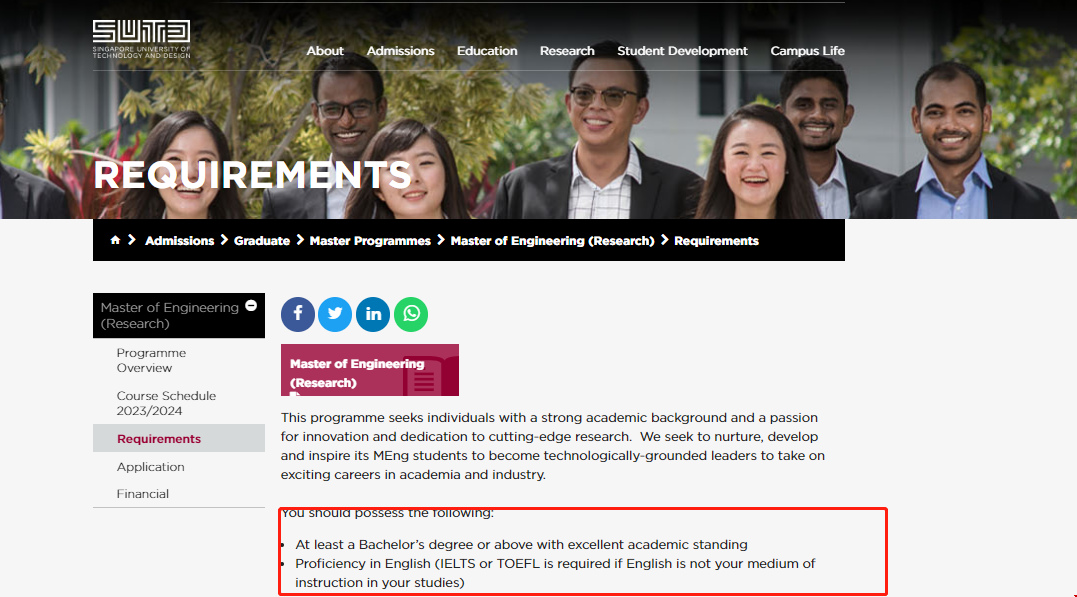Click the home icon in the breadcrumb
This screenshot has height=597, width=1077.
[114, 240]
